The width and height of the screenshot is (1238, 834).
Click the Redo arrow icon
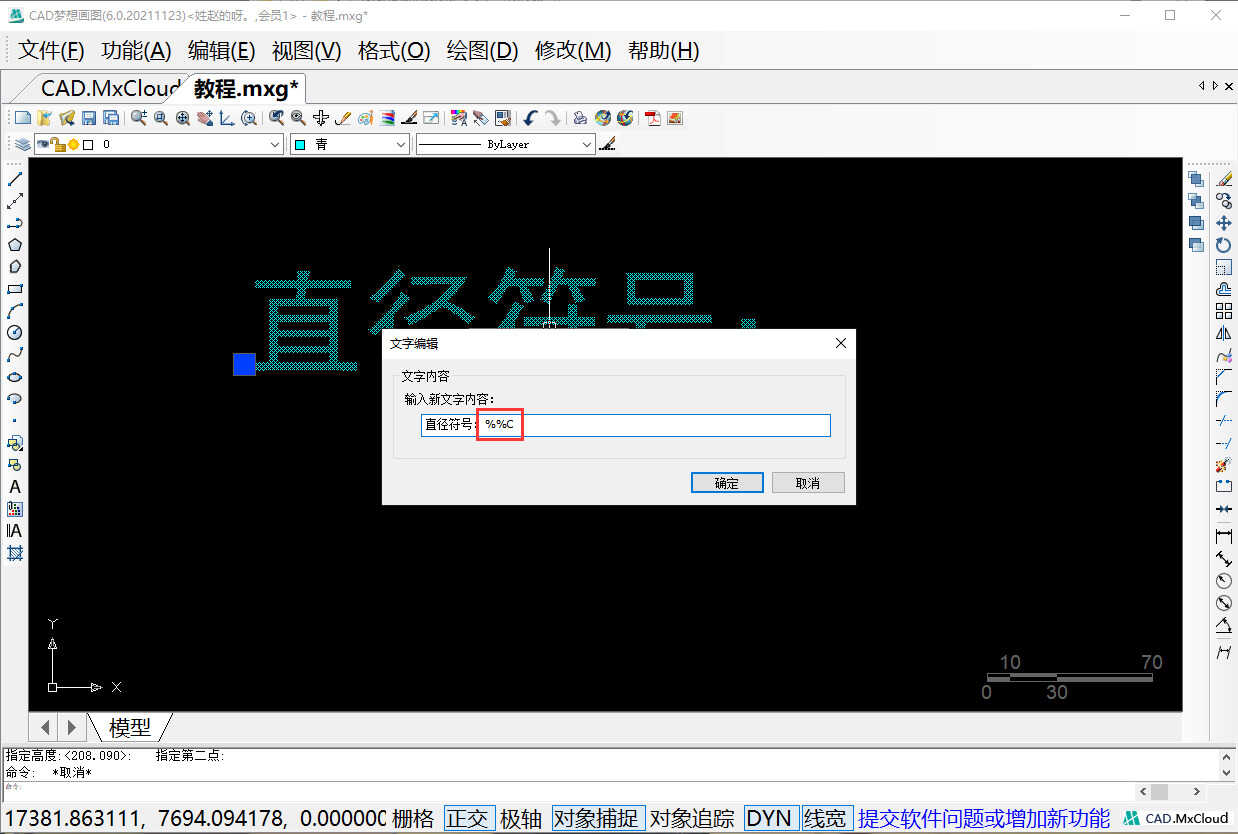(x=552, y=118)
